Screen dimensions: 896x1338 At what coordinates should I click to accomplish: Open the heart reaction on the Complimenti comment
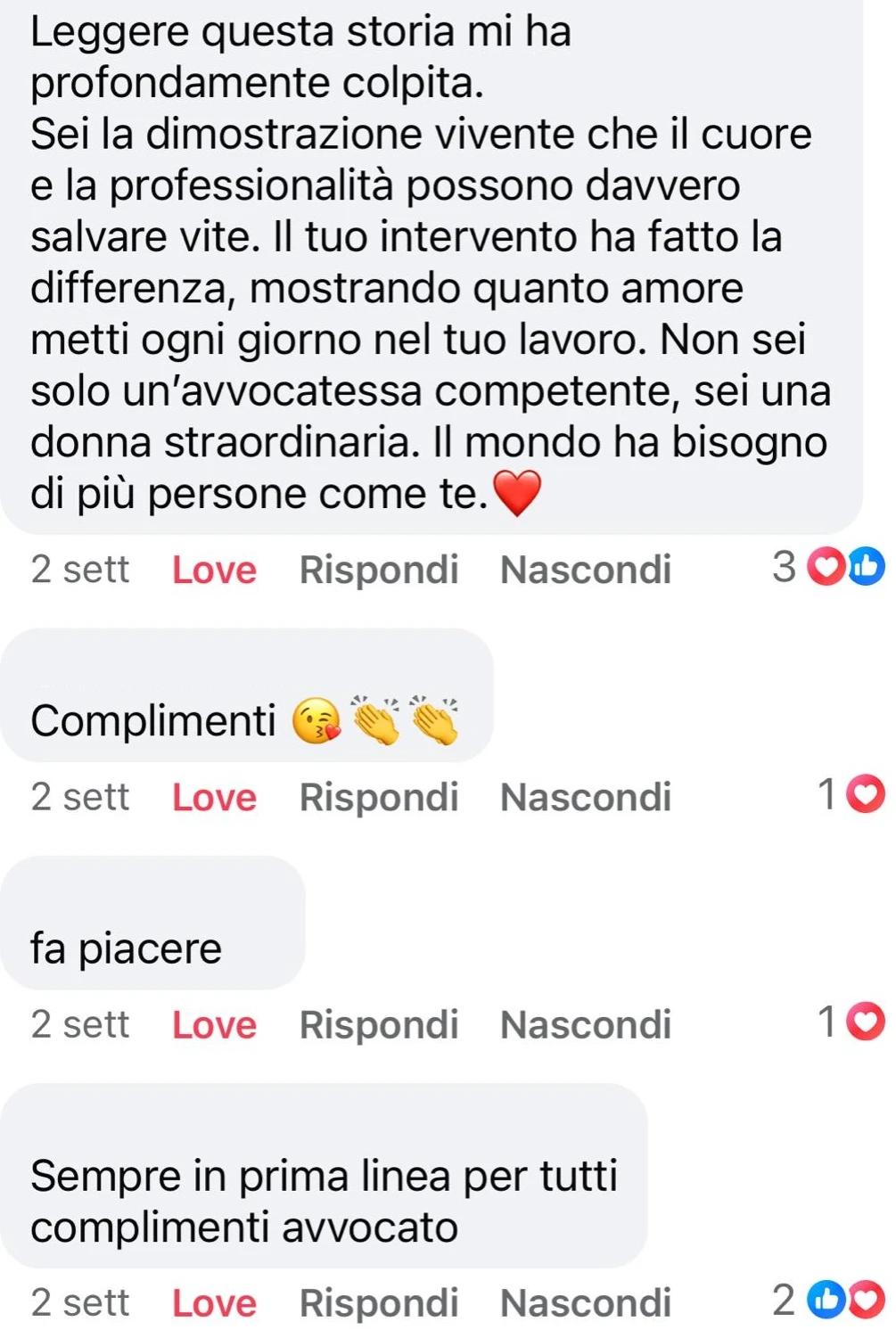[865, 795]
